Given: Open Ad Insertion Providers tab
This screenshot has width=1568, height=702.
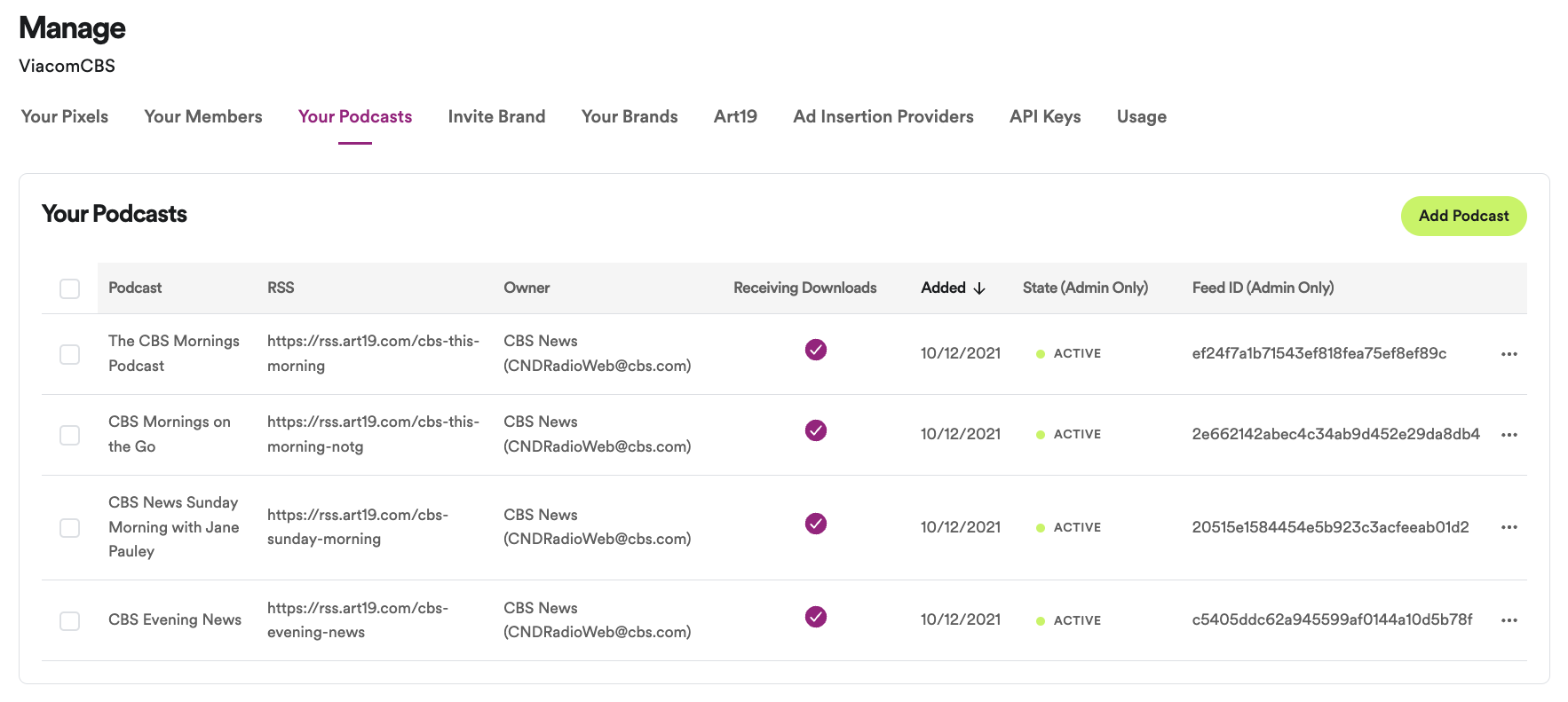Looking at the screenshot, I should tap(883, 116).
